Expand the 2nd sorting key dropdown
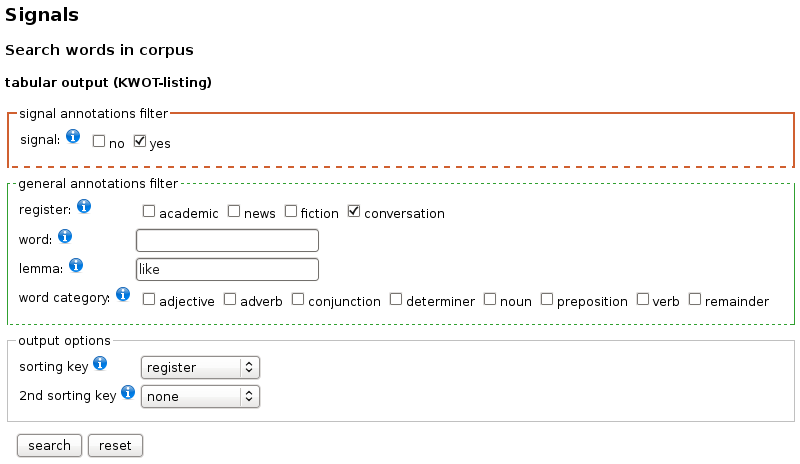The image size is (800, 464). (x=200, y=397)
